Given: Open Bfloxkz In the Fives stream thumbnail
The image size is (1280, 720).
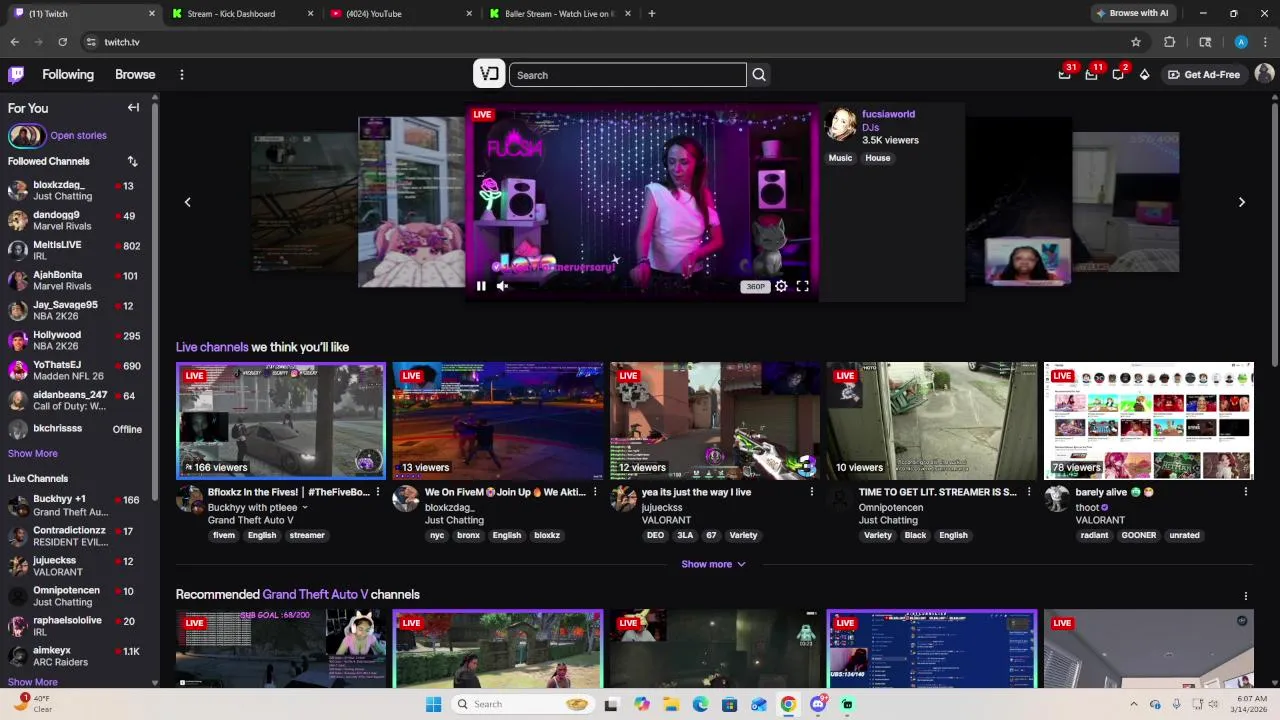Looking at the screenshot, I should (281, 421).
